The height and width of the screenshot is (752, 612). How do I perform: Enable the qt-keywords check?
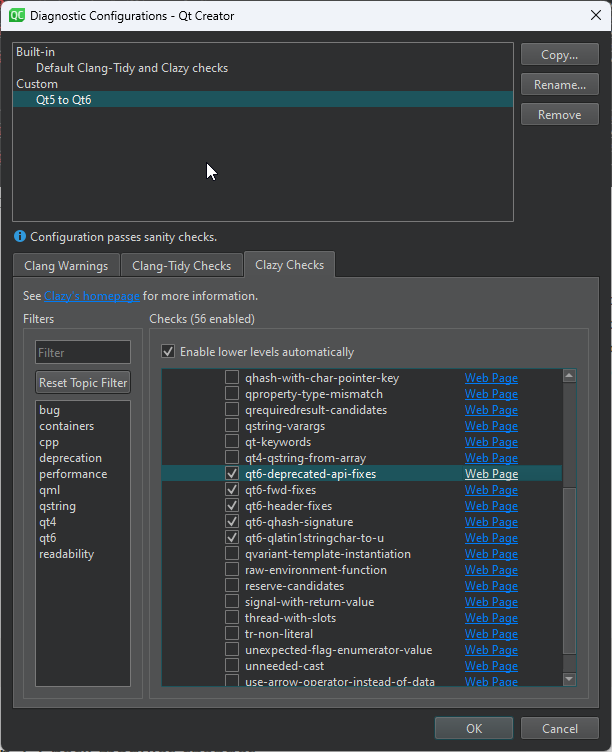point(232,442)
